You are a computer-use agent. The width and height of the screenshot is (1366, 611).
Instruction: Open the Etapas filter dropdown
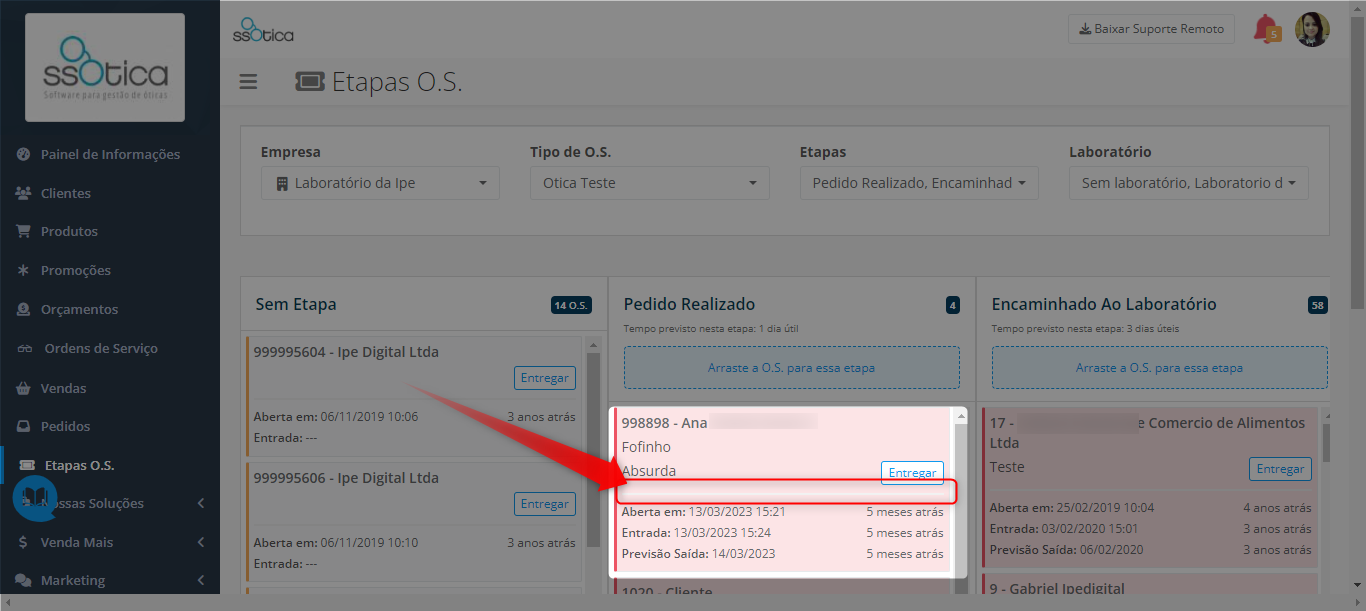coord(919,183)
